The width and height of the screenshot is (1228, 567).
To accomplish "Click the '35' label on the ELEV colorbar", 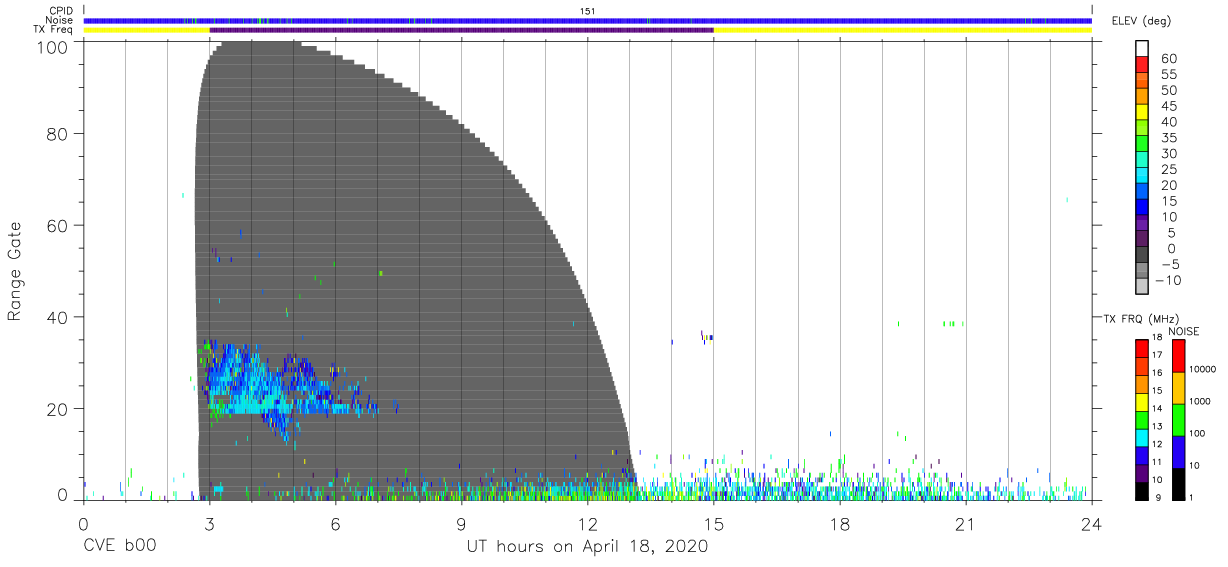I will [1169, 138].
